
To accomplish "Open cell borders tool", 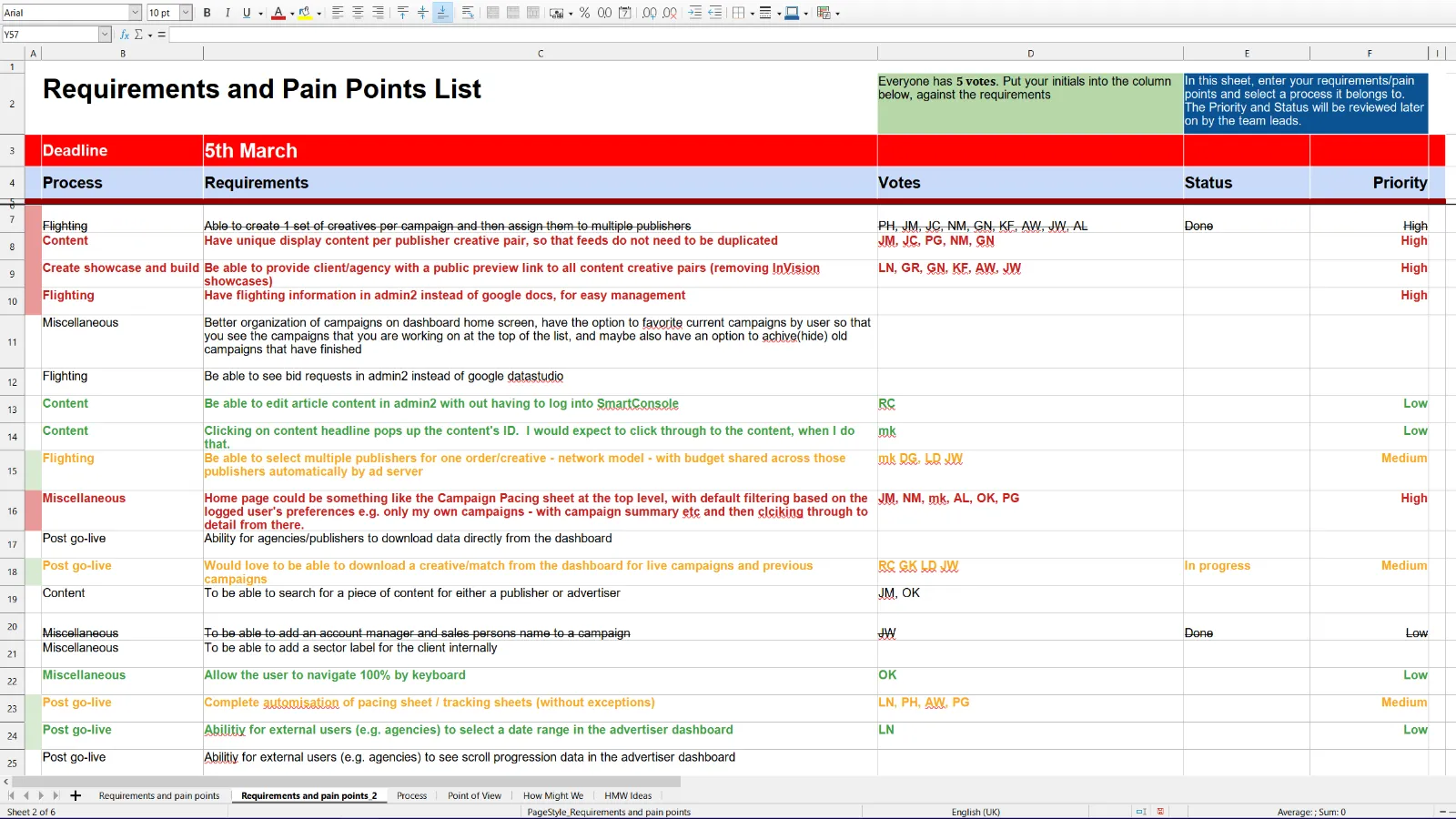I will (739, 13).
